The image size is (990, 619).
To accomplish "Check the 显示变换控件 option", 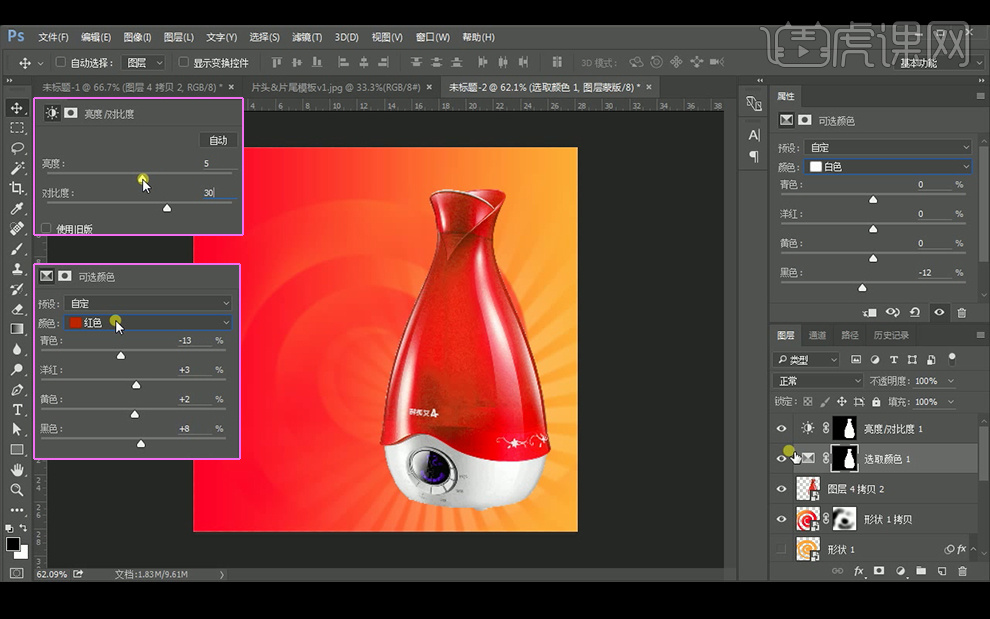I will [x=183, y=63].
